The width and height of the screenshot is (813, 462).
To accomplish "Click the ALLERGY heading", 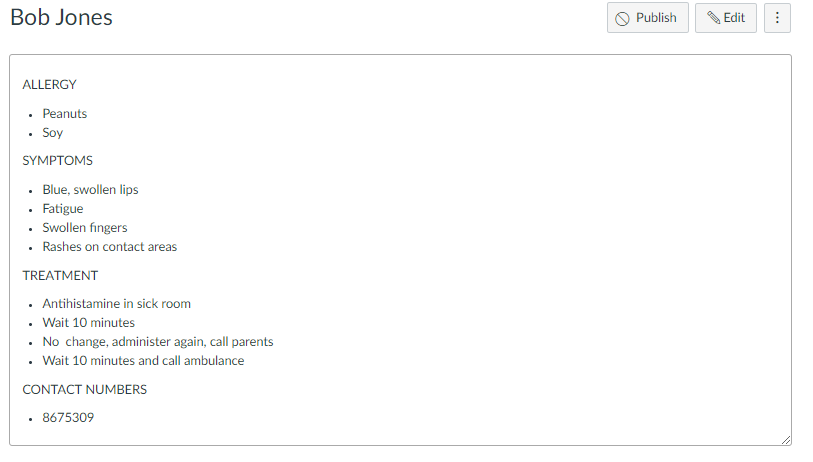I will point(49,85).
